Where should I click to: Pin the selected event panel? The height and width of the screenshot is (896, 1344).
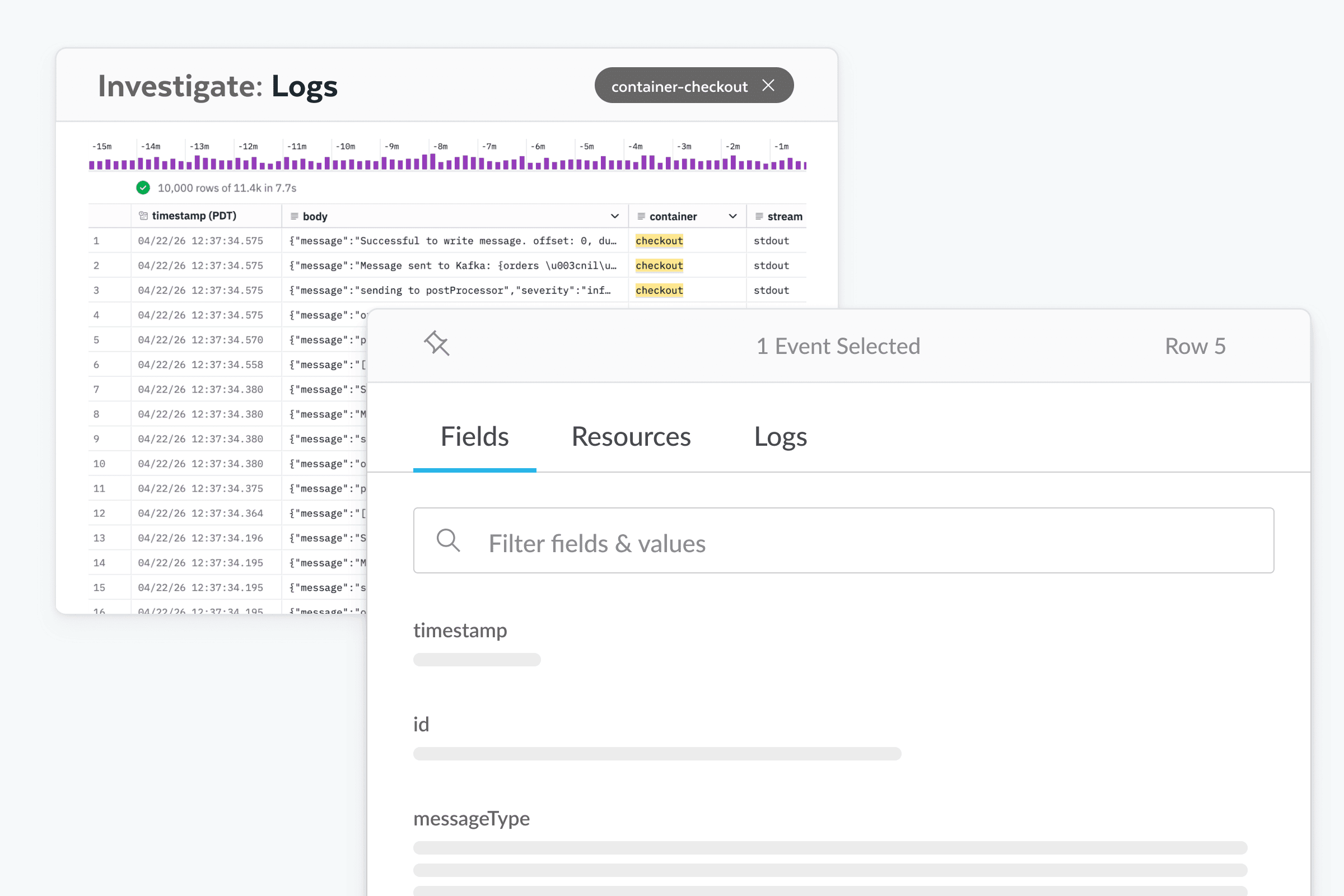pyautogui.click(x=437, y=343)
